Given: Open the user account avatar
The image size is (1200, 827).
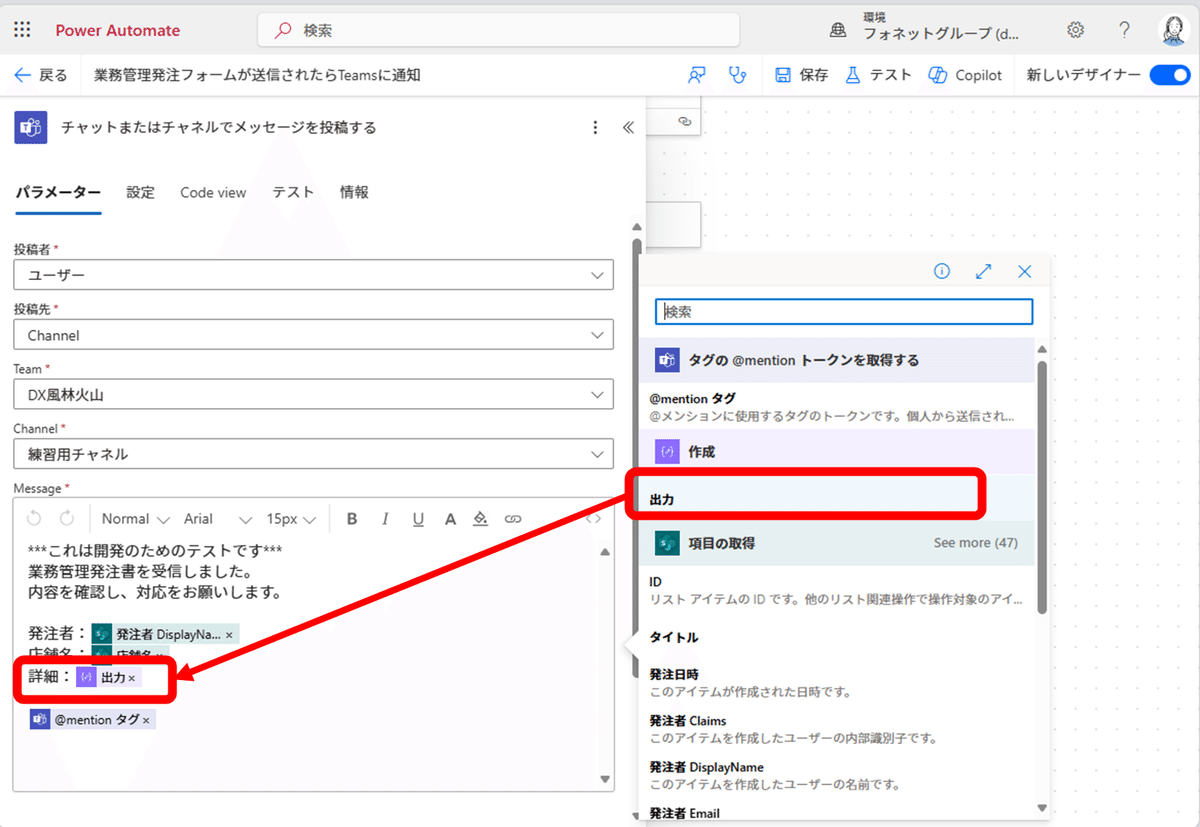Looking at the screenshot, I should point(1173,30).
